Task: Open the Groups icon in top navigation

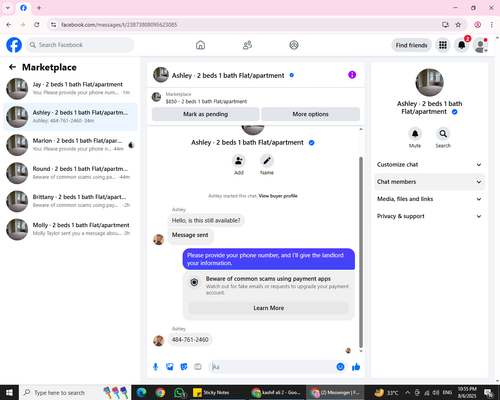Action: tap(294, 45)
